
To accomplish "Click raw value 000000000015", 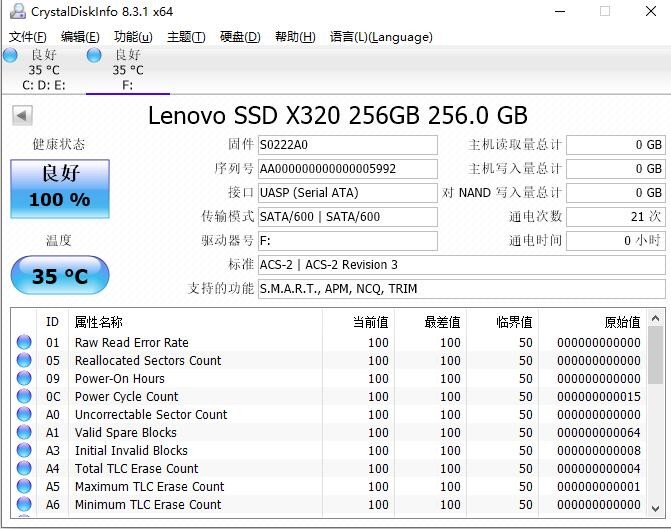I will pyautogui.click(x=599, y=396).
